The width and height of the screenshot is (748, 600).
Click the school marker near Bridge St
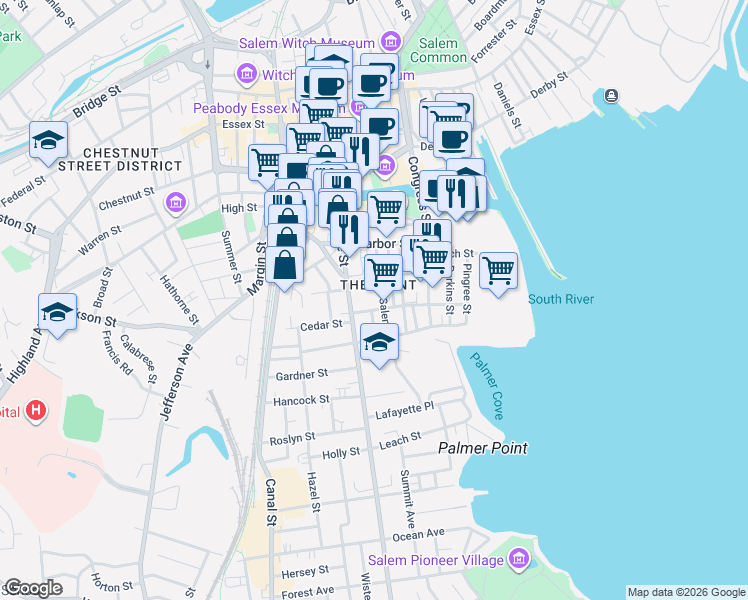[48, 141]
